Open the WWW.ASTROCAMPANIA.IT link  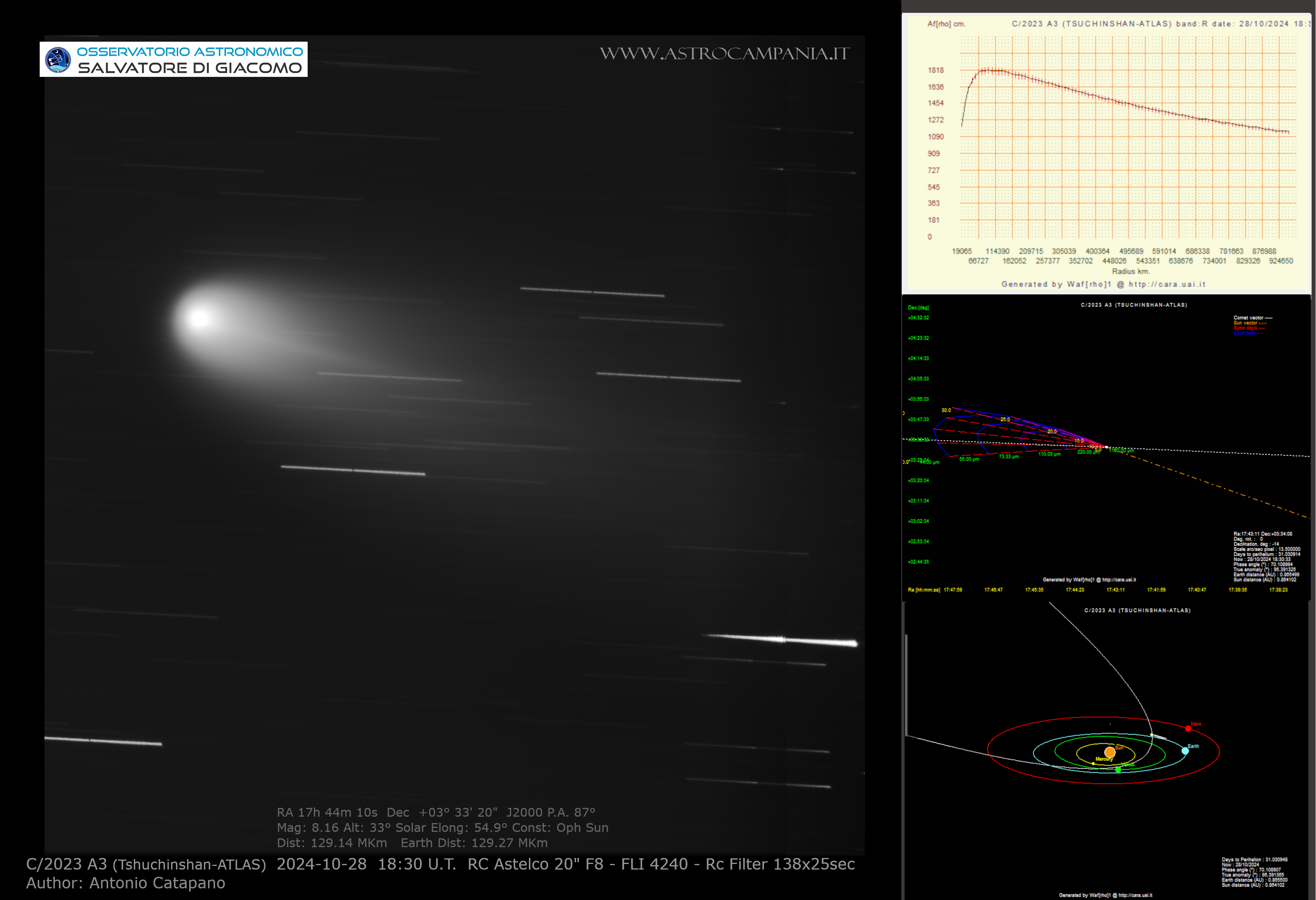724,54
